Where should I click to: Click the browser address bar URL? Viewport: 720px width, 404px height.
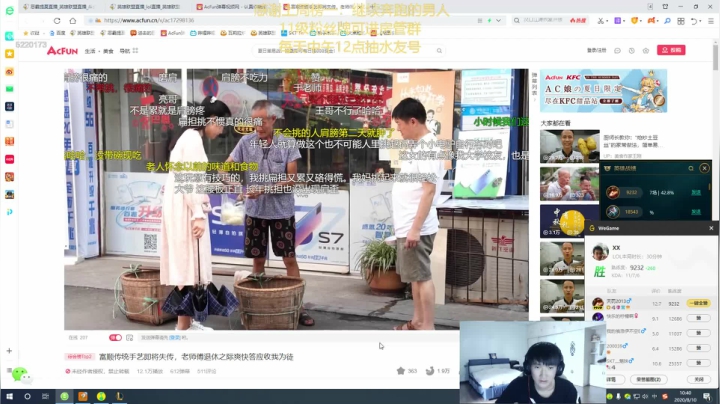pos(149,21)
